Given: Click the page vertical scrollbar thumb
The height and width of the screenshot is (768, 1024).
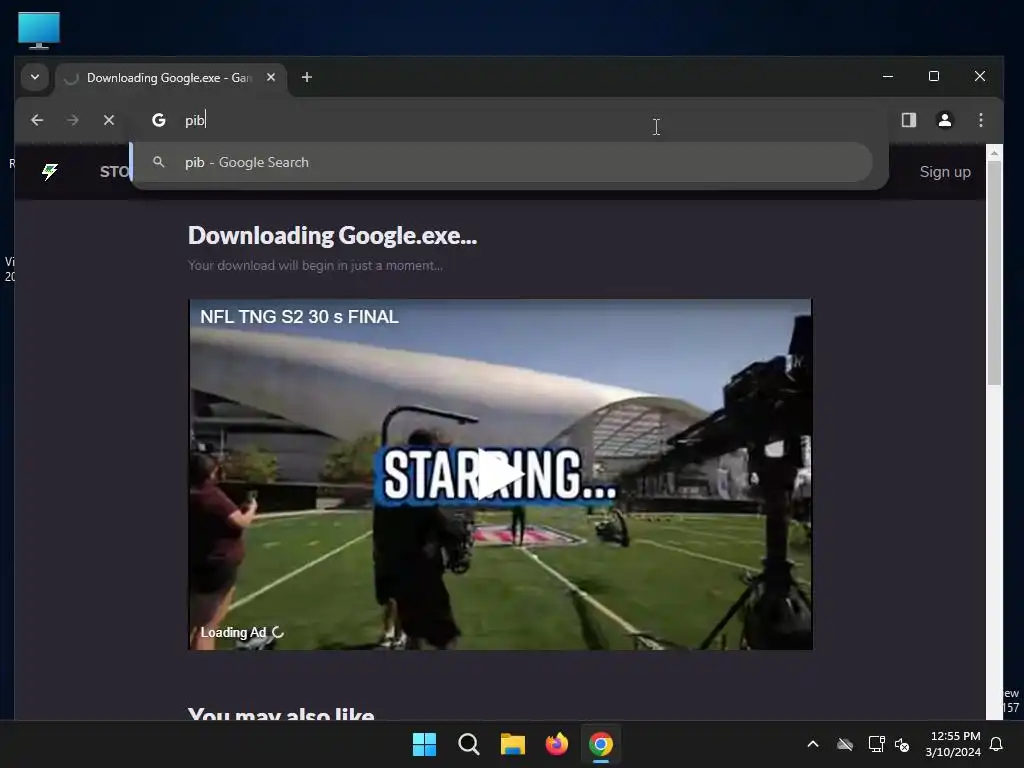Looking at the screenshot, I should coord(994,273).
